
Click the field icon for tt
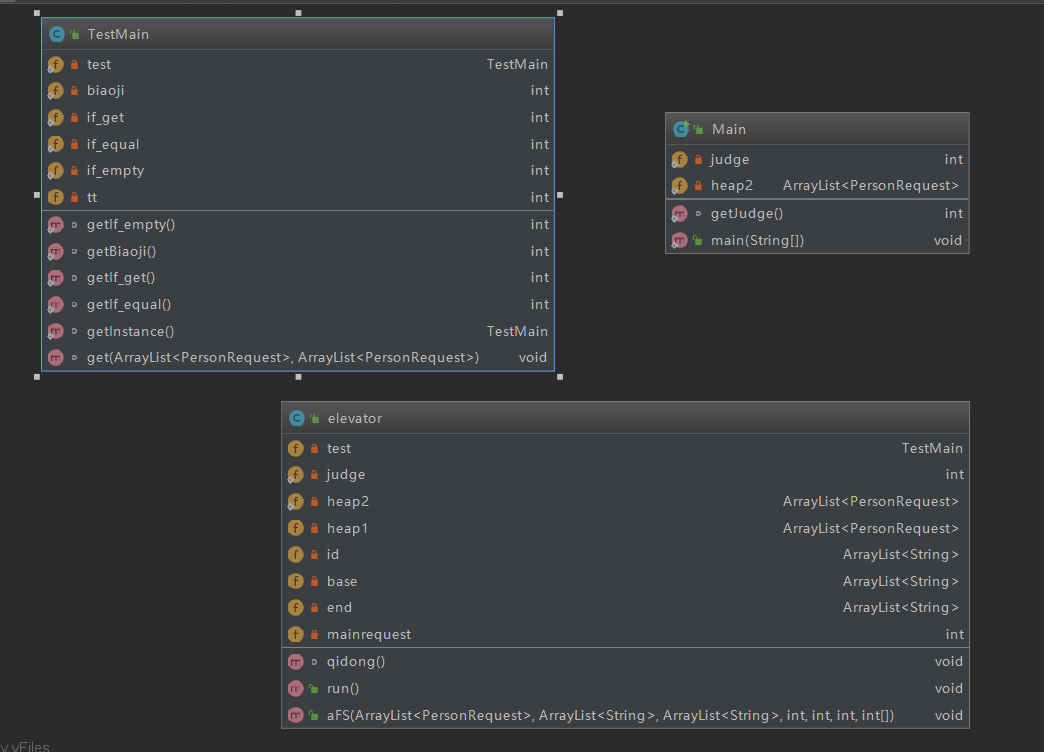click(x=55, y=197)
